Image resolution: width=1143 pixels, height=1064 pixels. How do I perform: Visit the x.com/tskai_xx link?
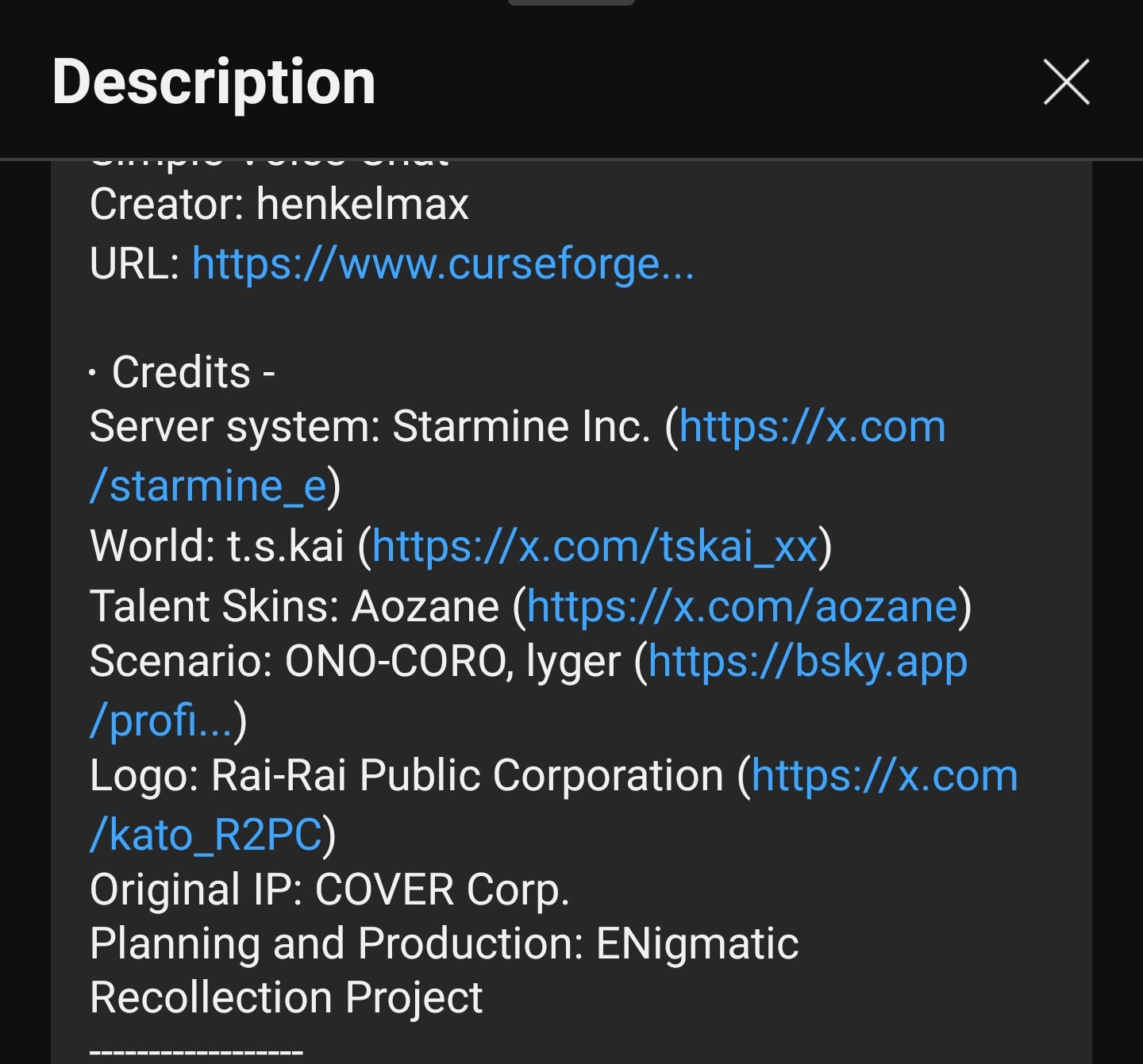pos(595,547)
